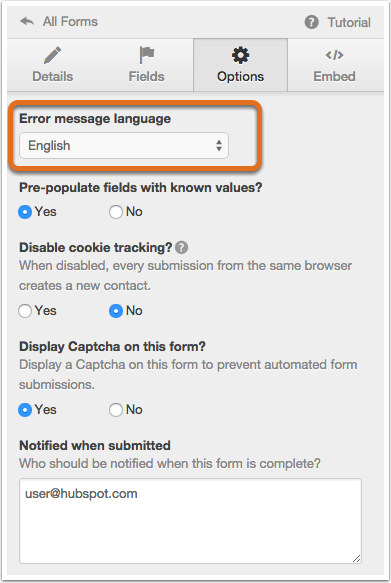This screenshot has height=583, width=391.
Task: Select Yes for disable cookie tracking
Action: (x=25, y=311)
